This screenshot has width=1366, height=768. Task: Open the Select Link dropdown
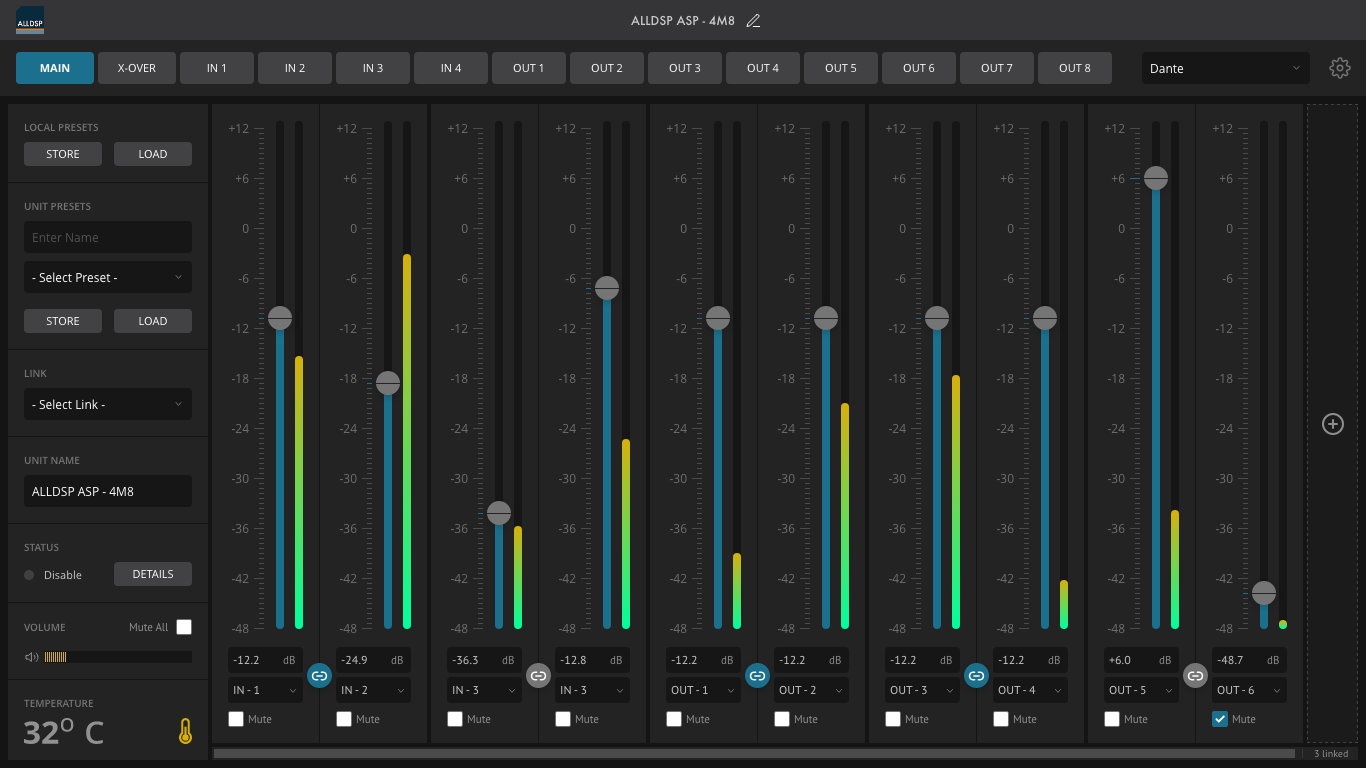pos(107,404)
